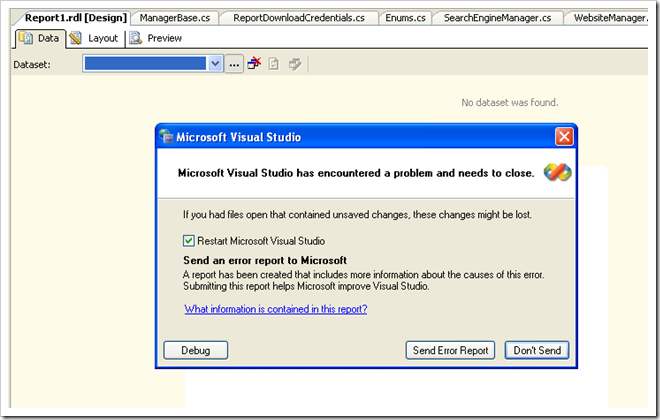Uncheck Restart Microsoft Visual Studio checkbox
This screenshot has width=660, height=420.
click(x=189, y=241)
